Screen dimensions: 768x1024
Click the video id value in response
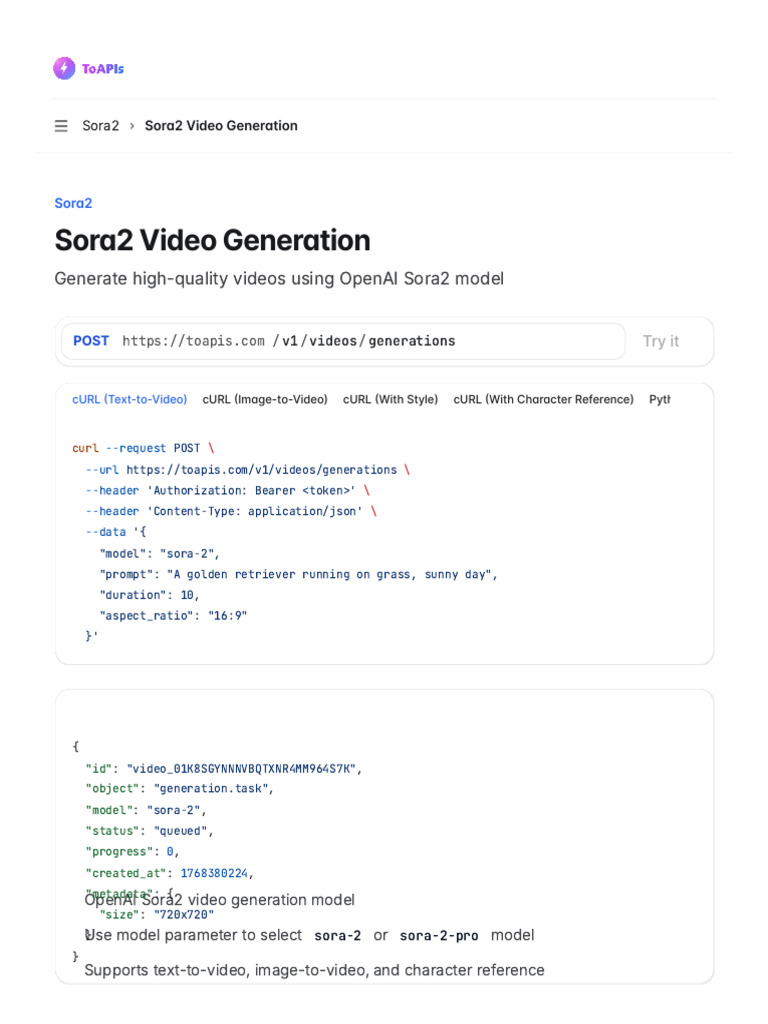pyautogui.click(x=241, y=769)
